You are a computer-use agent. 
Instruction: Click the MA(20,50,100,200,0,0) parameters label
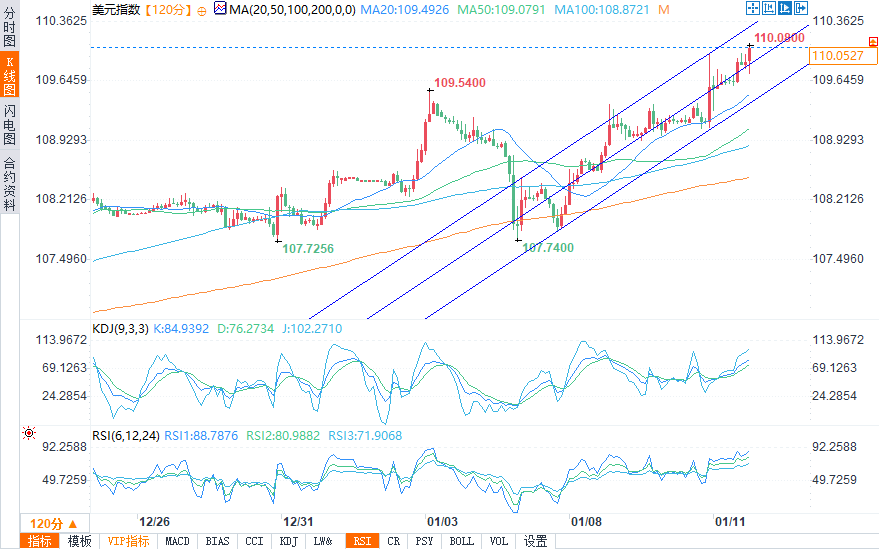coord(292,10)
